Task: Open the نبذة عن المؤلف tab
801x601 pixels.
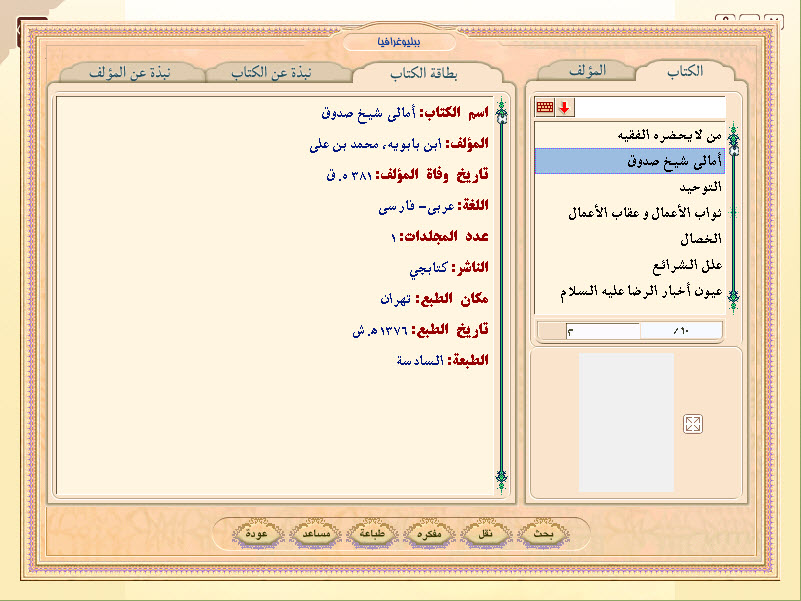Action: [x=130, y=73]
